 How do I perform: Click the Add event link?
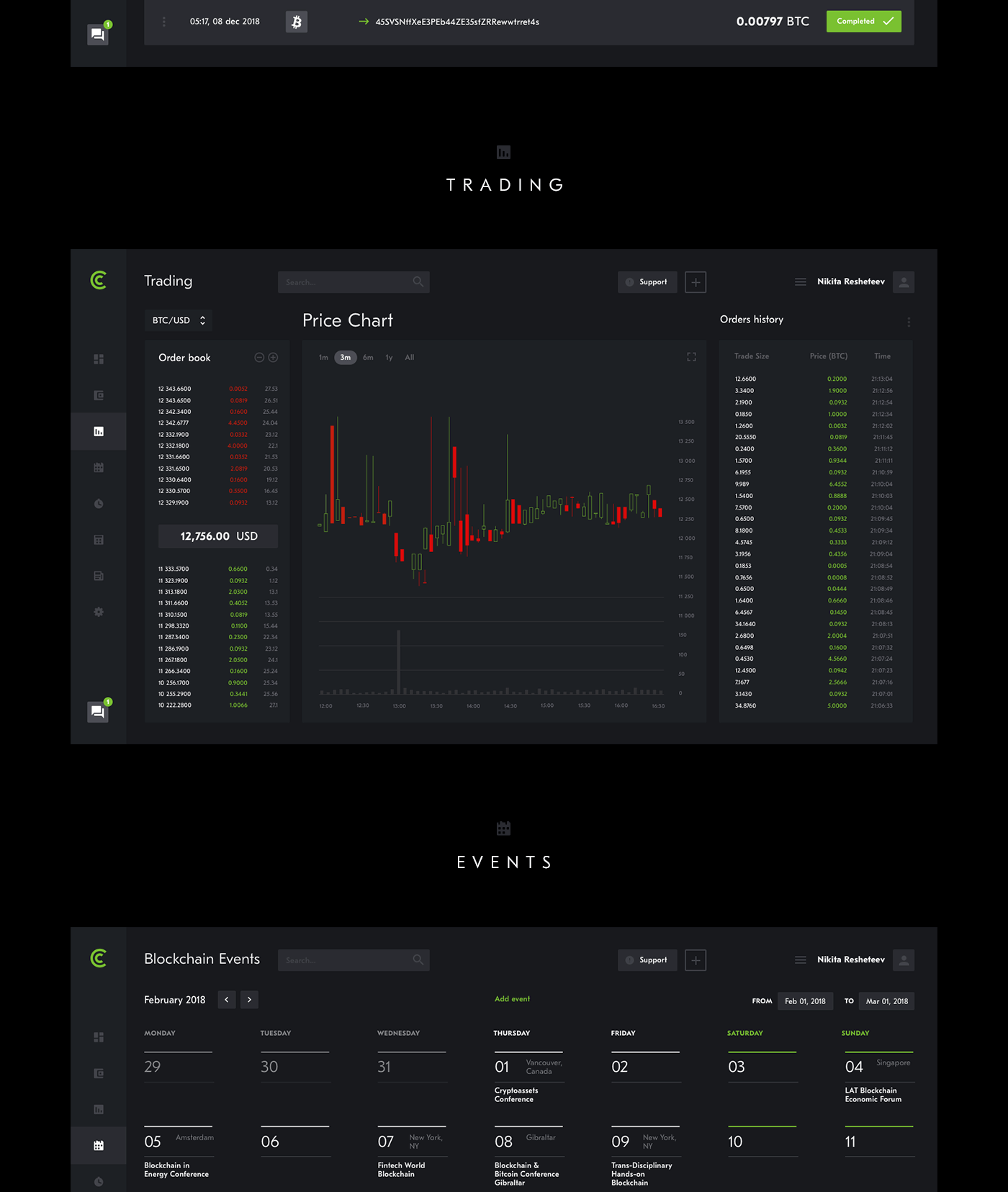point(512,999)
